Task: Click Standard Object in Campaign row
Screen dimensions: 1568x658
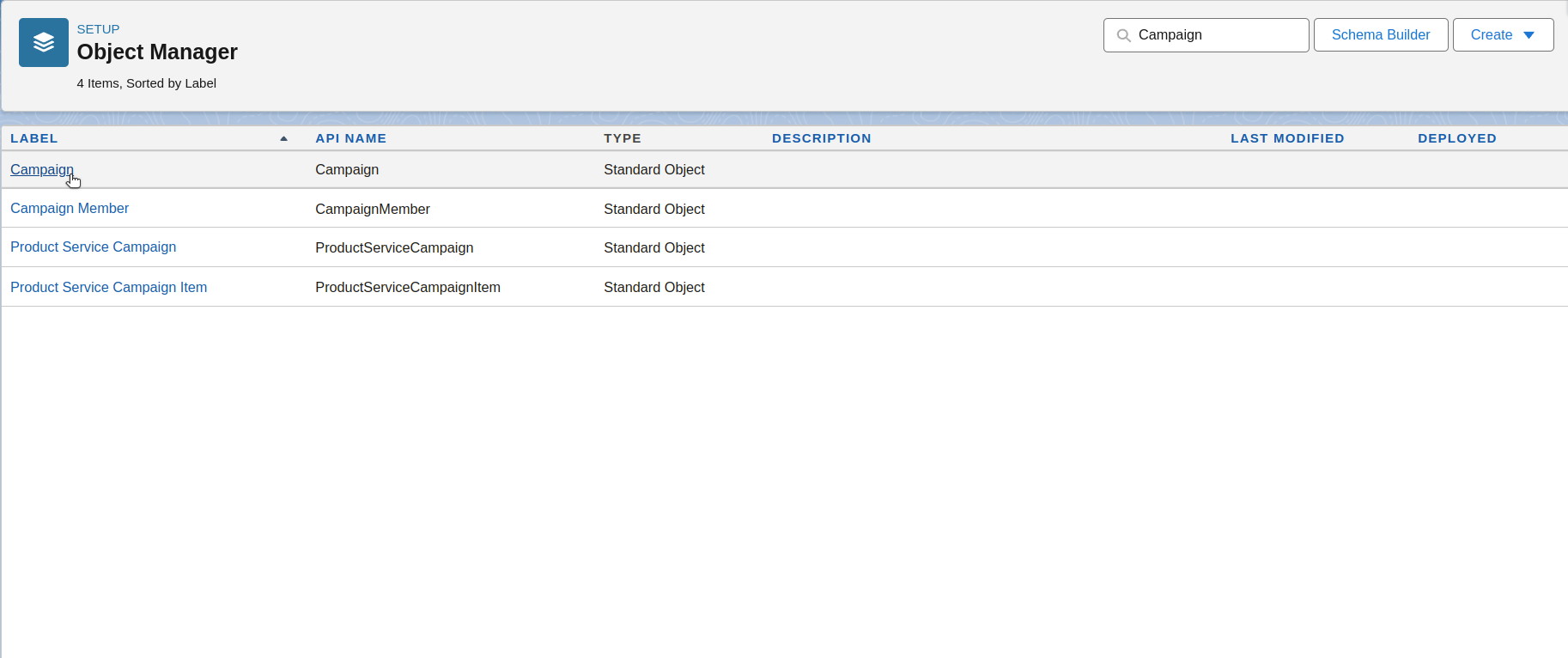Action: (x=654, y=169)
